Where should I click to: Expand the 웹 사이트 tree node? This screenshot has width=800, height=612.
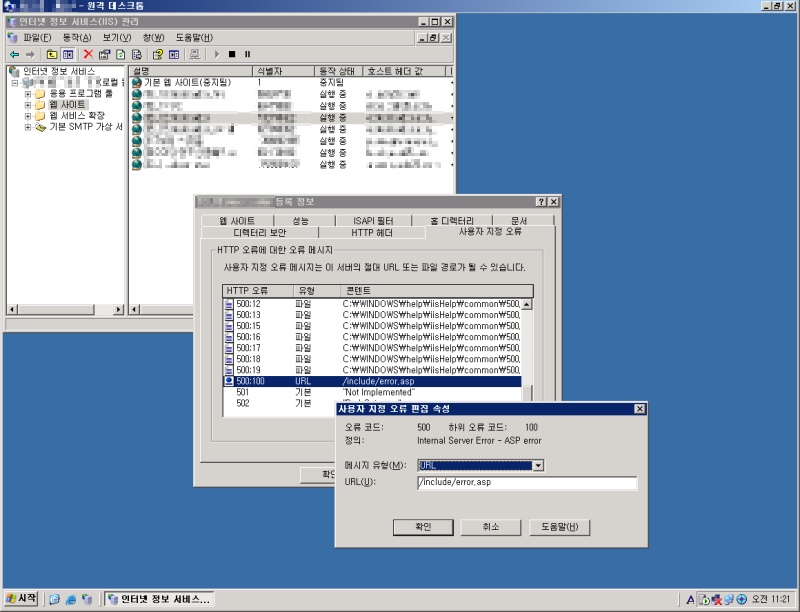click(x=28, y=105)
